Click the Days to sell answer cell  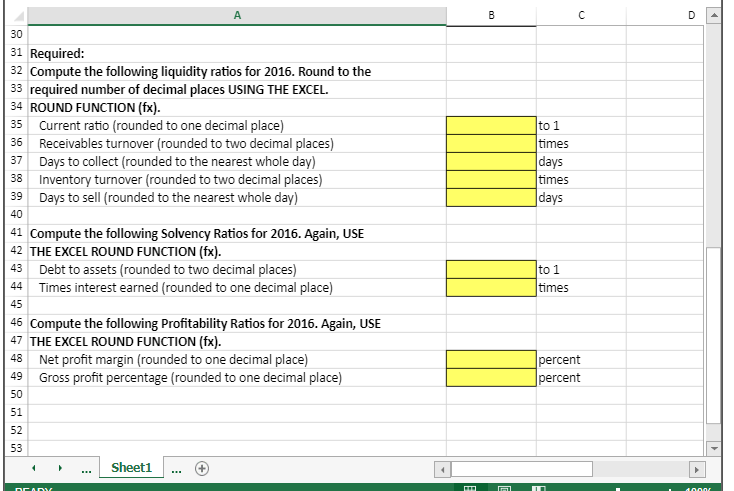coord(491,198)
